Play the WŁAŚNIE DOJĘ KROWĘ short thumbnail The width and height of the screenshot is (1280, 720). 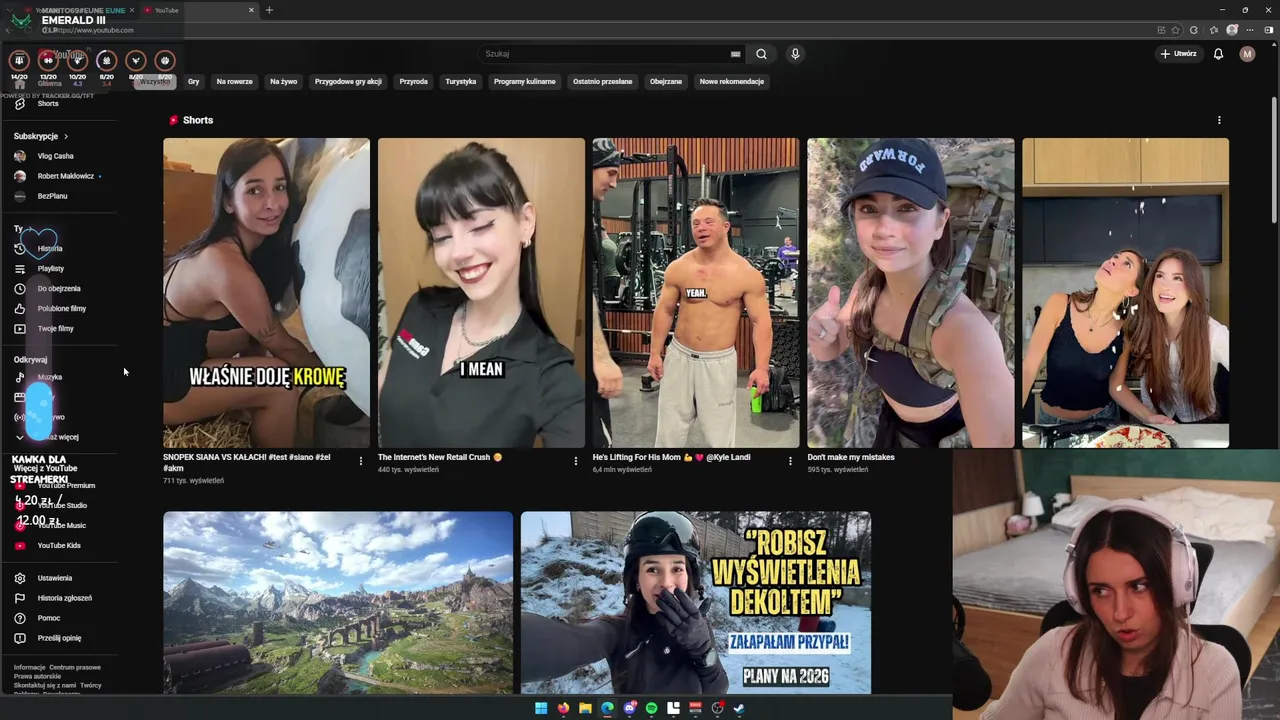point(267,293)
